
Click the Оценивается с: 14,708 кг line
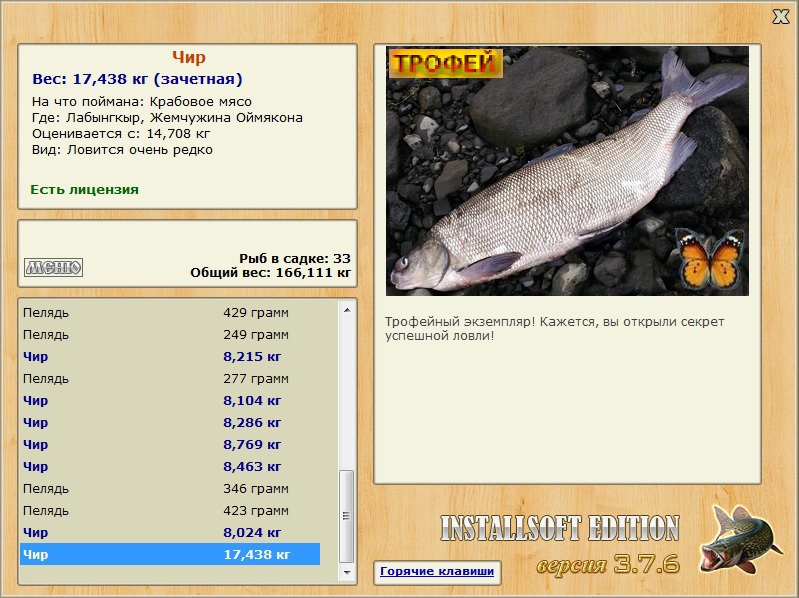click(121, 134)
